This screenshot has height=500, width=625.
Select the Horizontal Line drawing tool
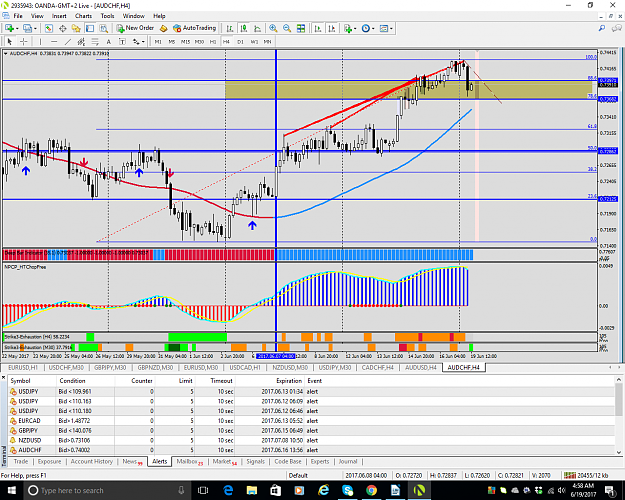pyautogui.click(x=54, y=41)
